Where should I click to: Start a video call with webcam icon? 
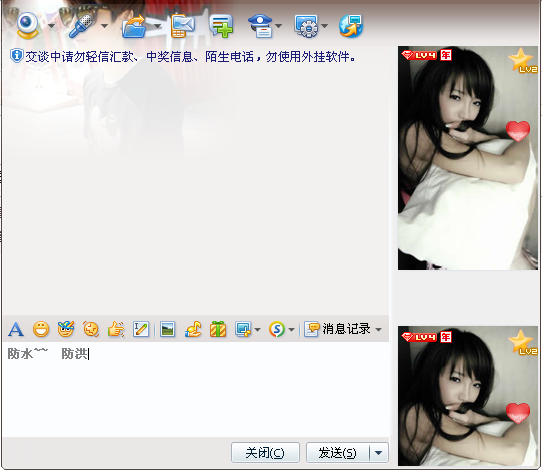pos(28,25)
